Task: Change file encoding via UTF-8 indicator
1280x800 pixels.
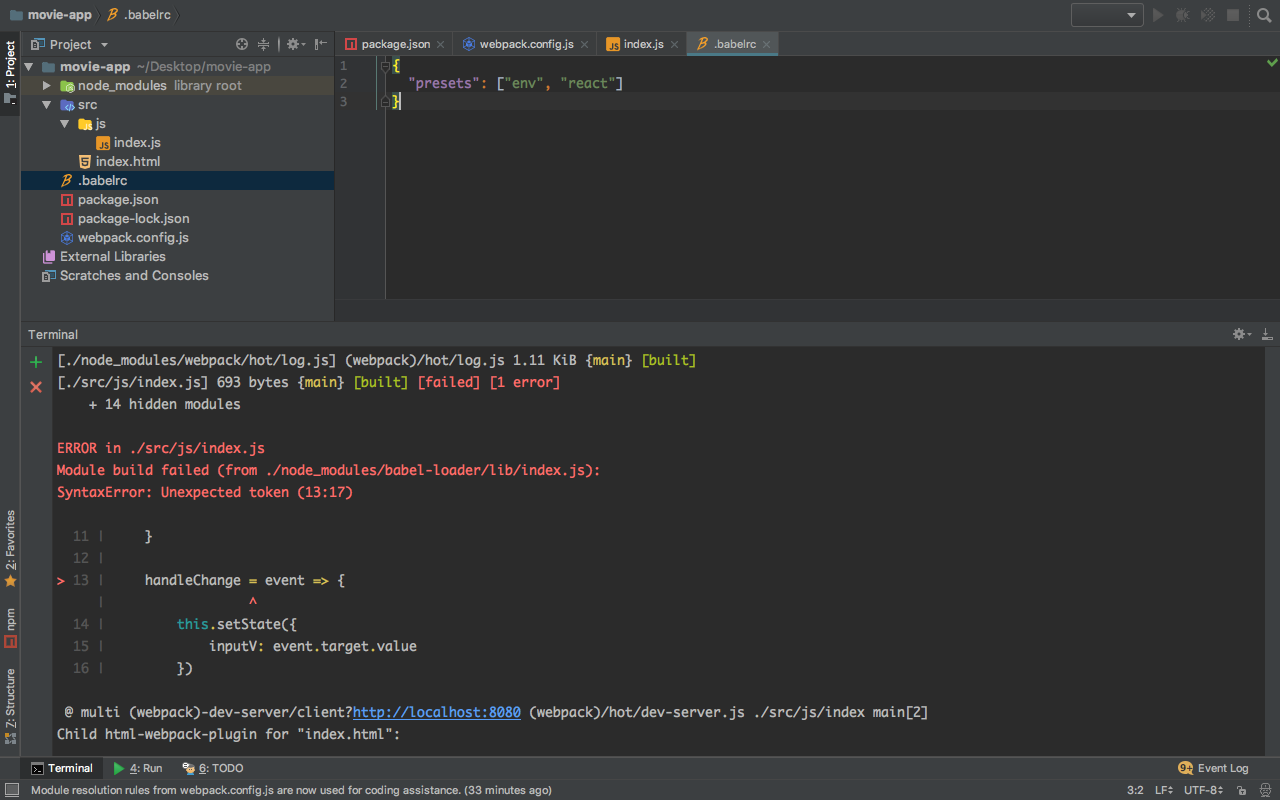Action: coord(1204,790)
